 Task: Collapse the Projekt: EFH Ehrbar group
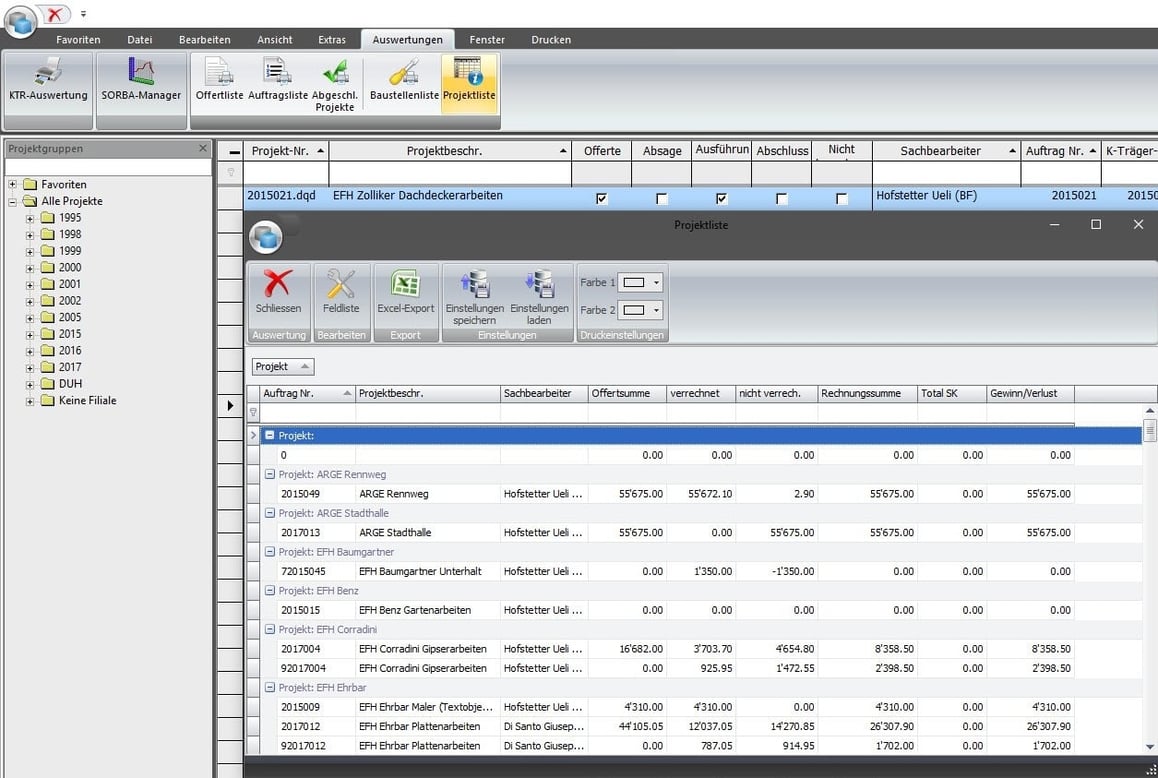pyautogui.click(x=270, y=688)
